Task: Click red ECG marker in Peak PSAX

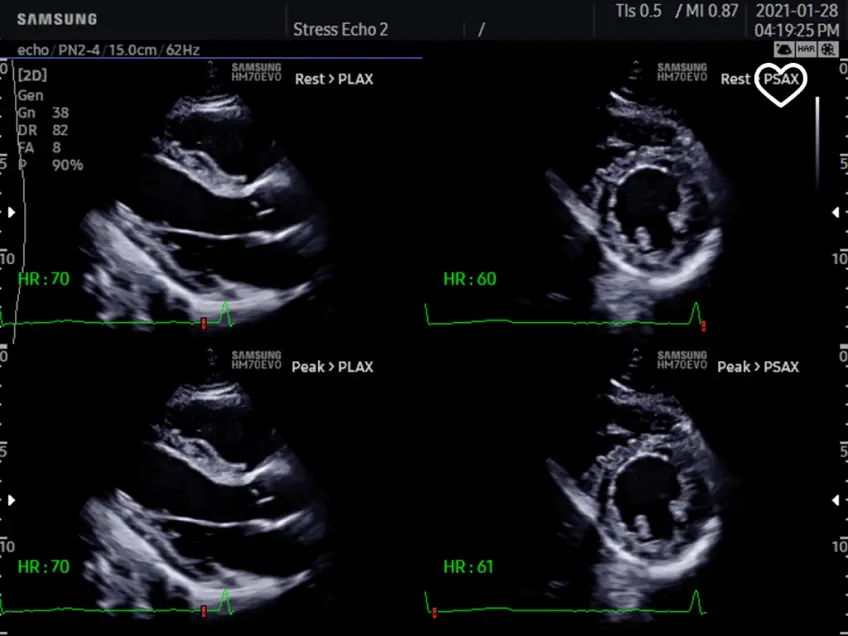Action: pos(434,611)
